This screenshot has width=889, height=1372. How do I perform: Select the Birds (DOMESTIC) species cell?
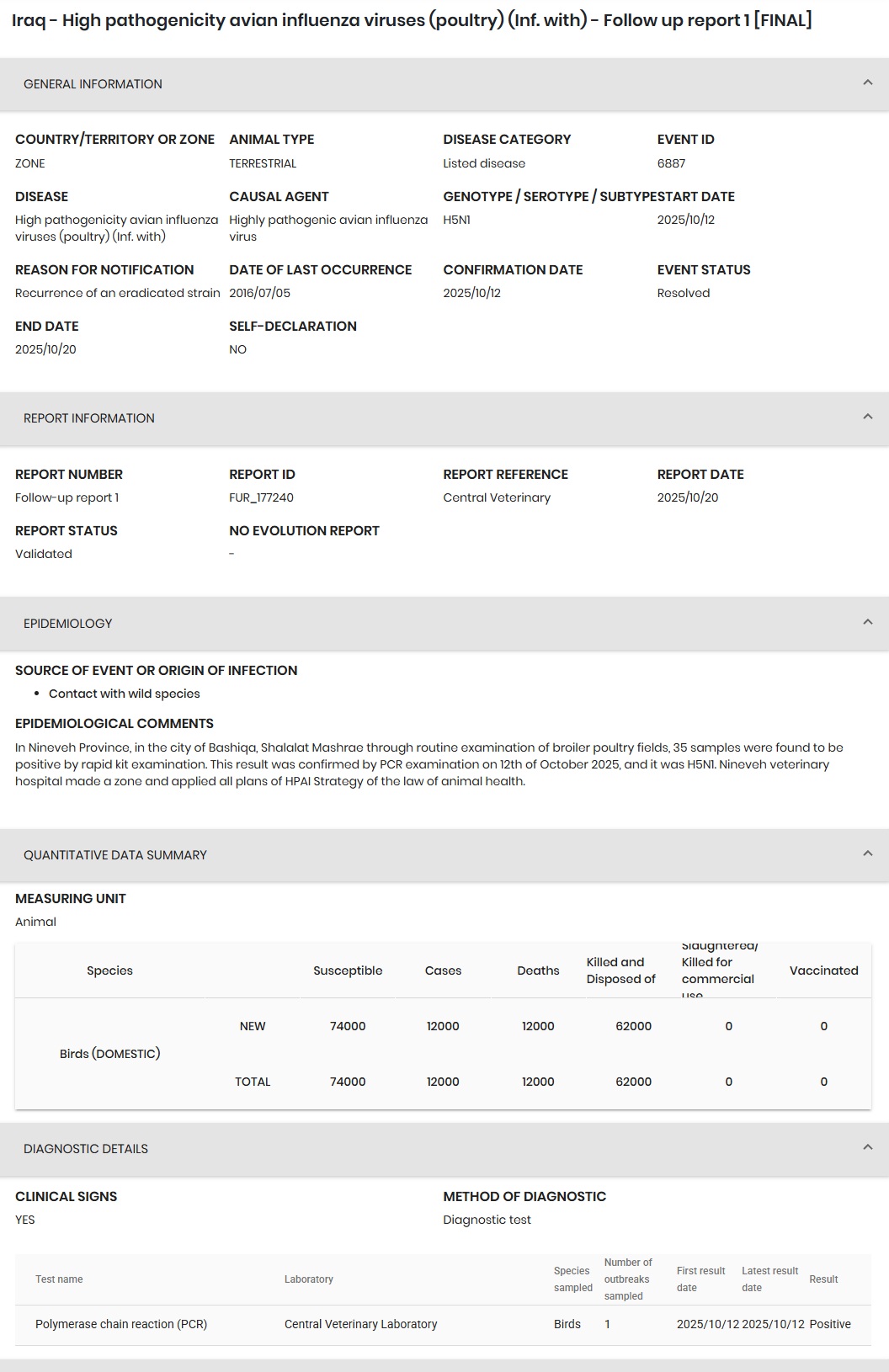[109, 1054]
